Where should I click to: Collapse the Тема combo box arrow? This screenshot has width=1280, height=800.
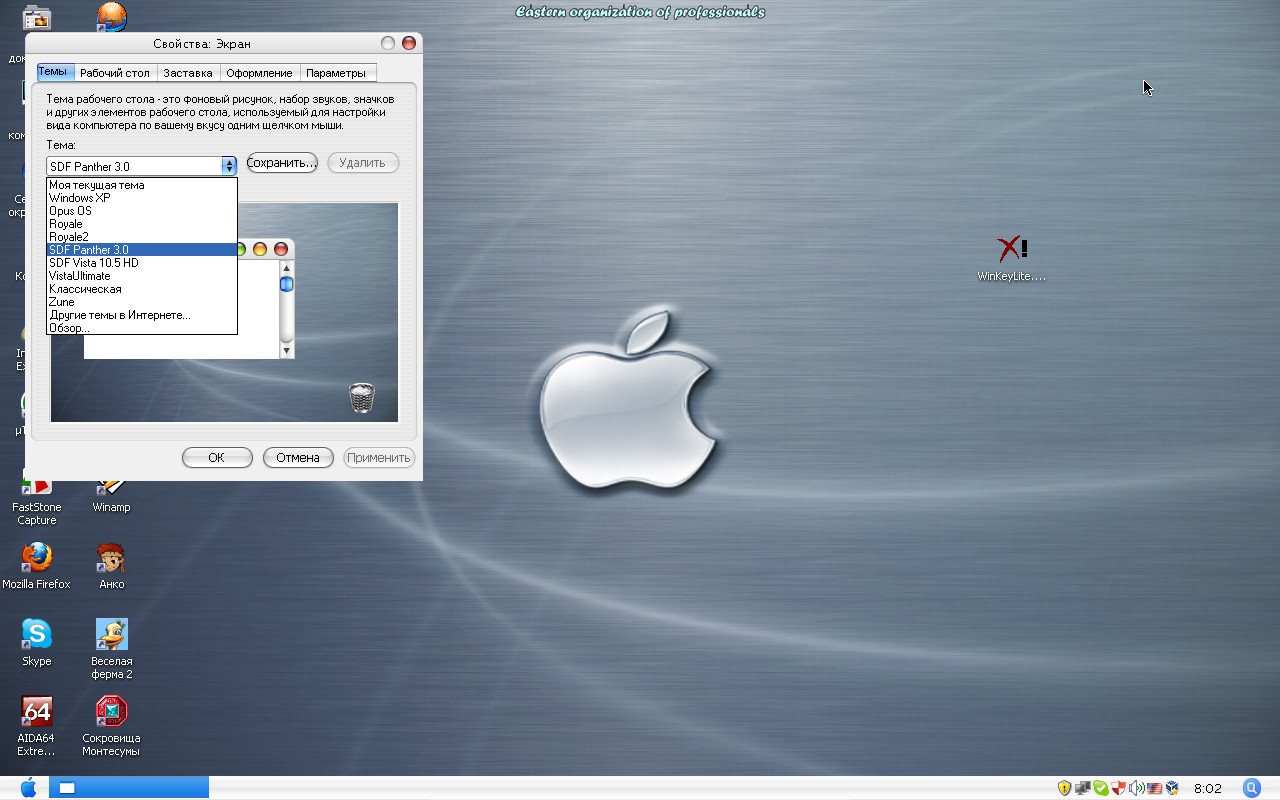[x=229, y=166]
